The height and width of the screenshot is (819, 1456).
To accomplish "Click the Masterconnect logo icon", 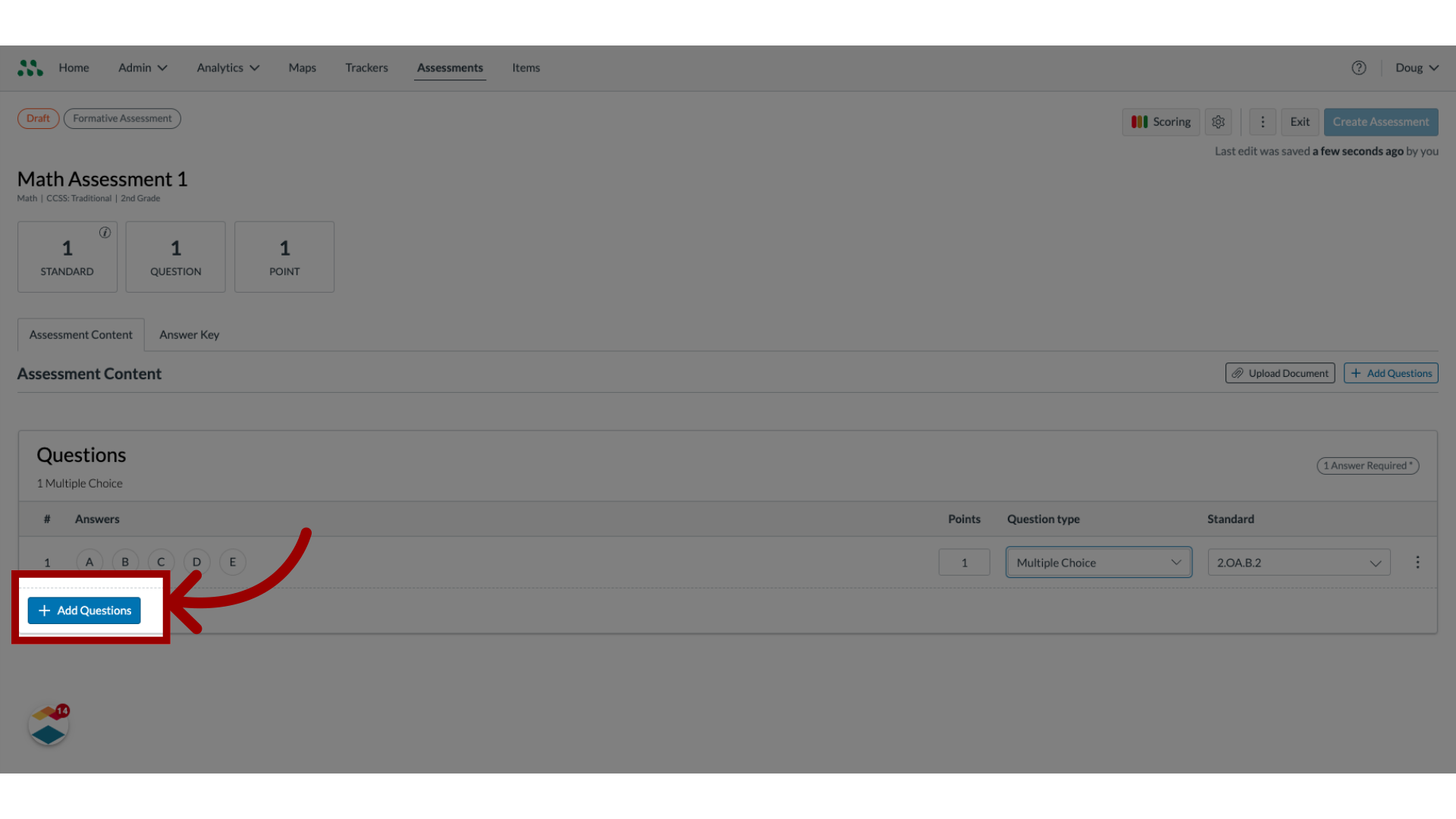I will click(x=30, y=67).
